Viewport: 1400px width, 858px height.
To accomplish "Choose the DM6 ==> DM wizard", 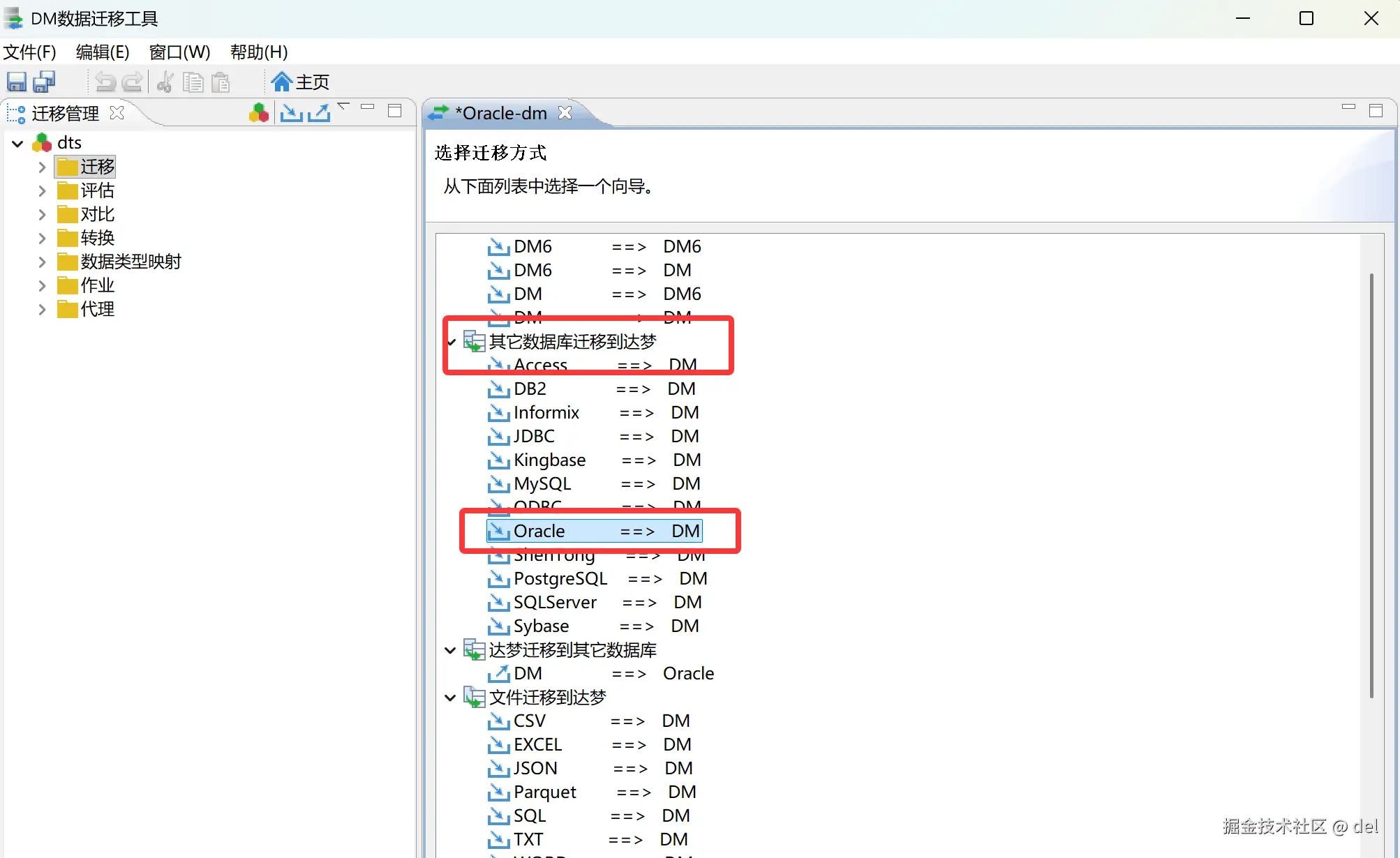I will (590, 270).
